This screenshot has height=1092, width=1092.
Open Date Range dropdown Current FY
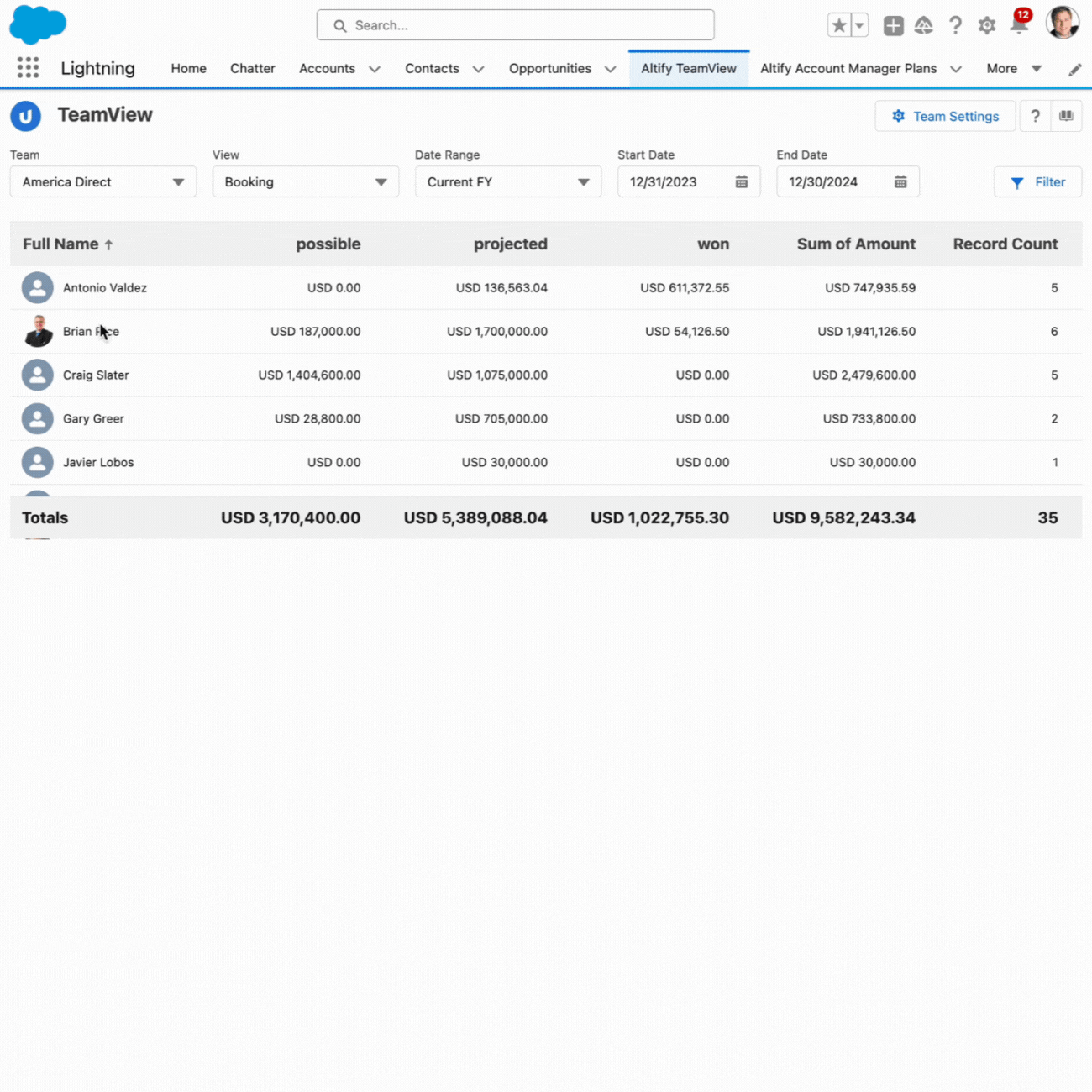[x=508, y=181]
